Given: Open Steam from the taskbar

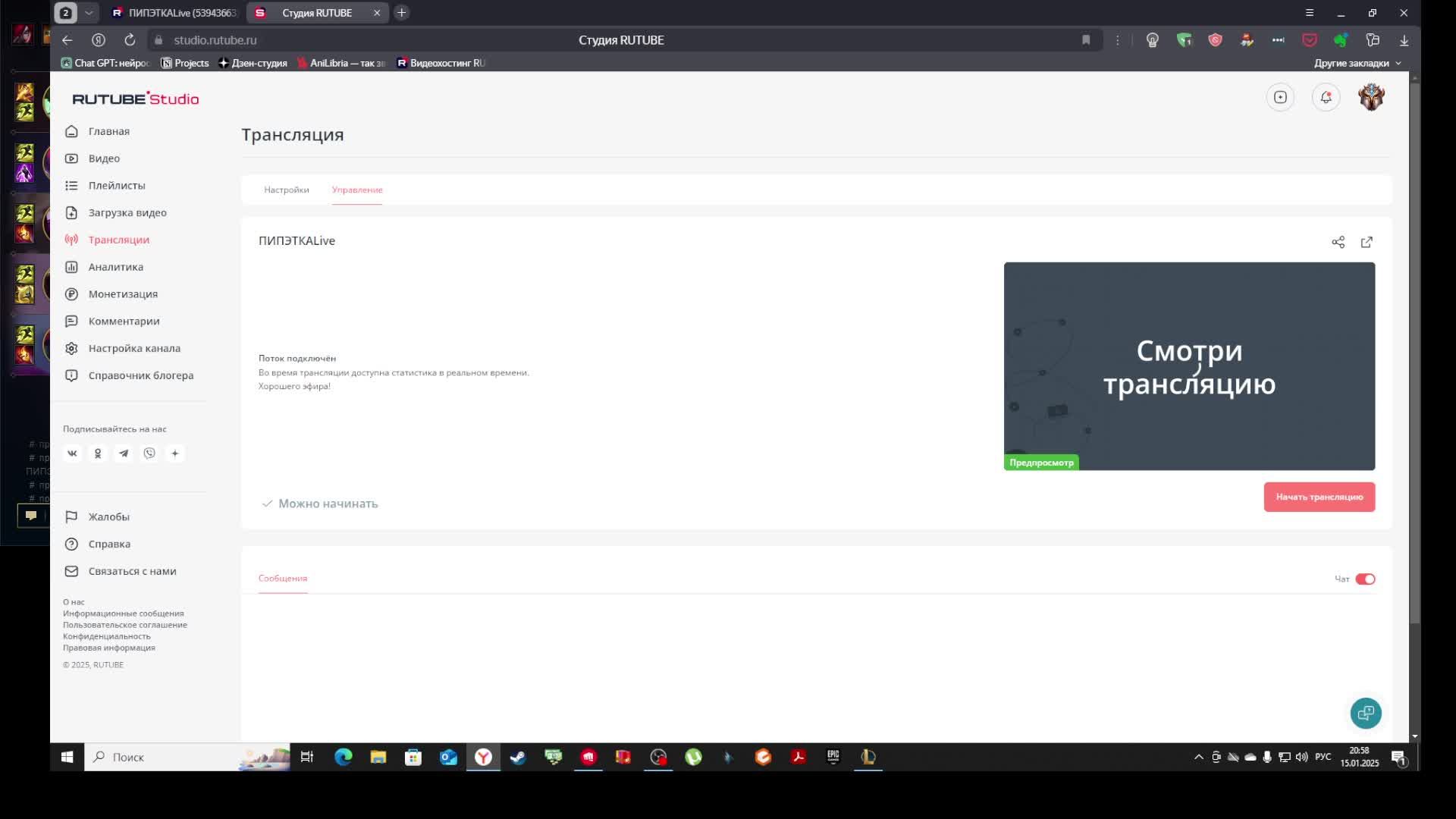Looking at the screenshot, I should pyautogui.click(x=518, y=757).
